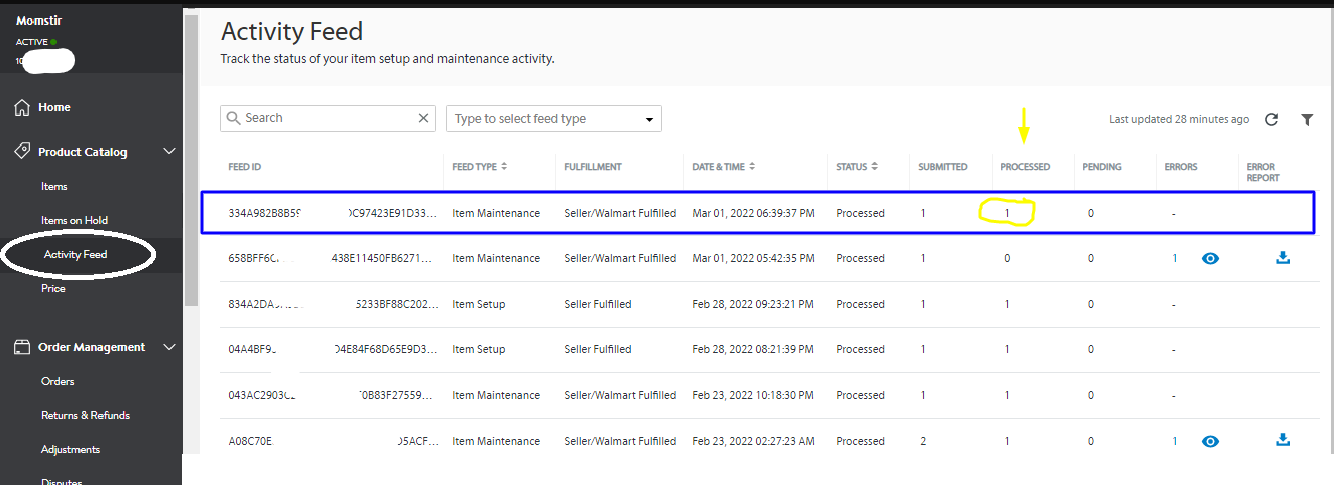Collapse the Order Management section chevron
Screen dimensions: 1334x485
[x=169, y=347]
